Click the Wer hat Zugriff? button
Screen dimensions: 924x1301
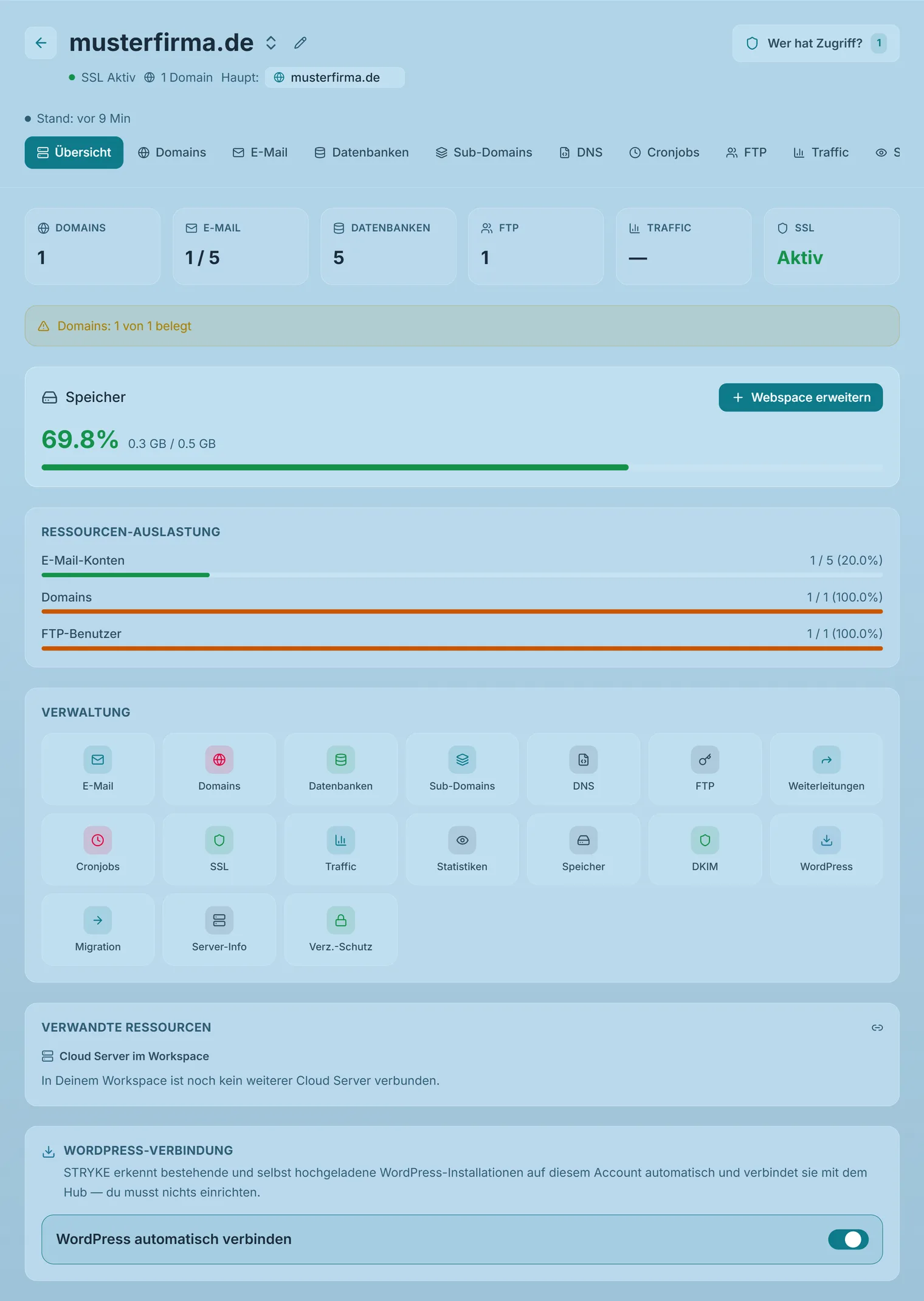tap(815, 43)
